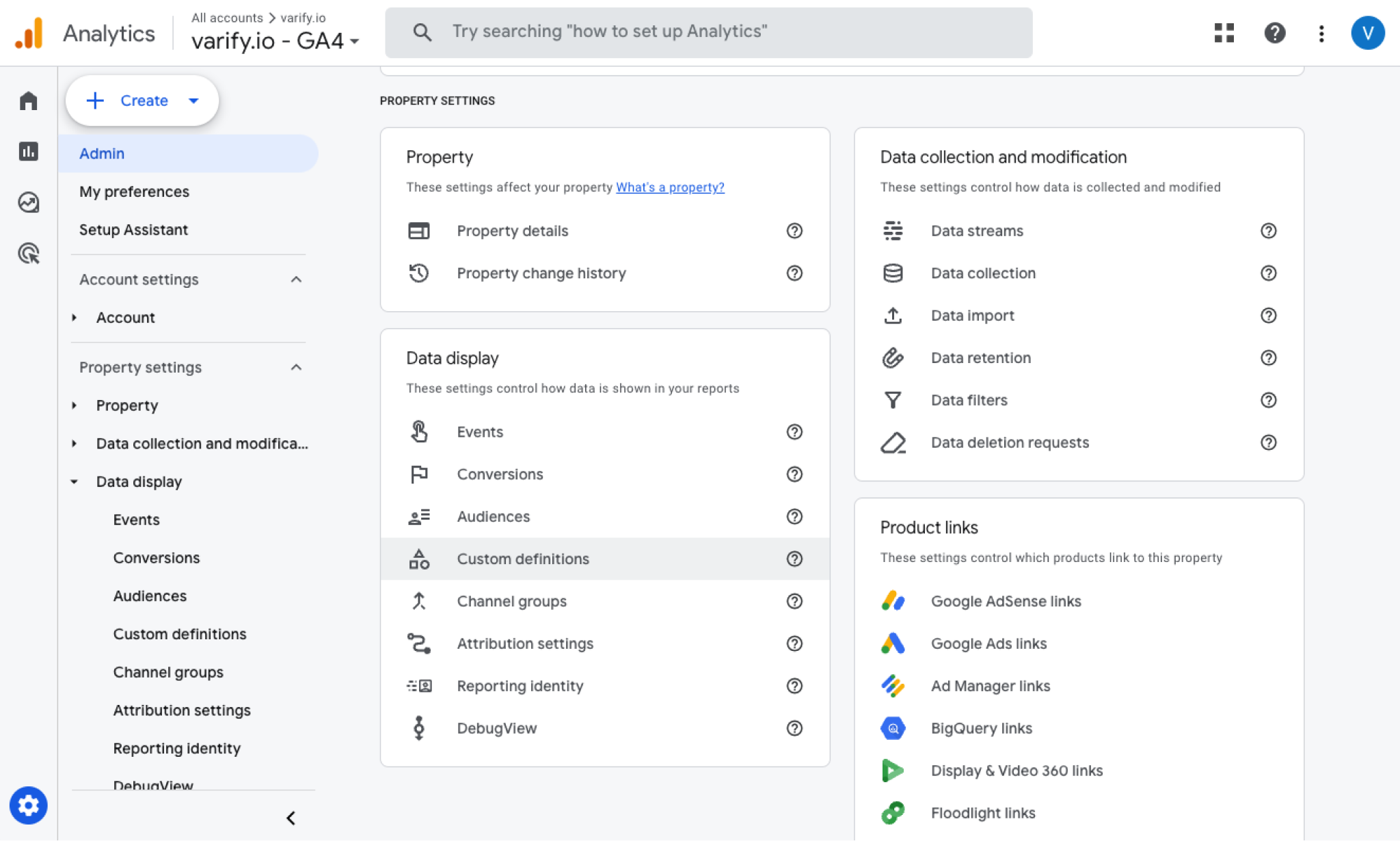This screenshot has height=841, width=1400.
Task: Open the Help question mark in top bar
Action: (x=1274, y=33)
